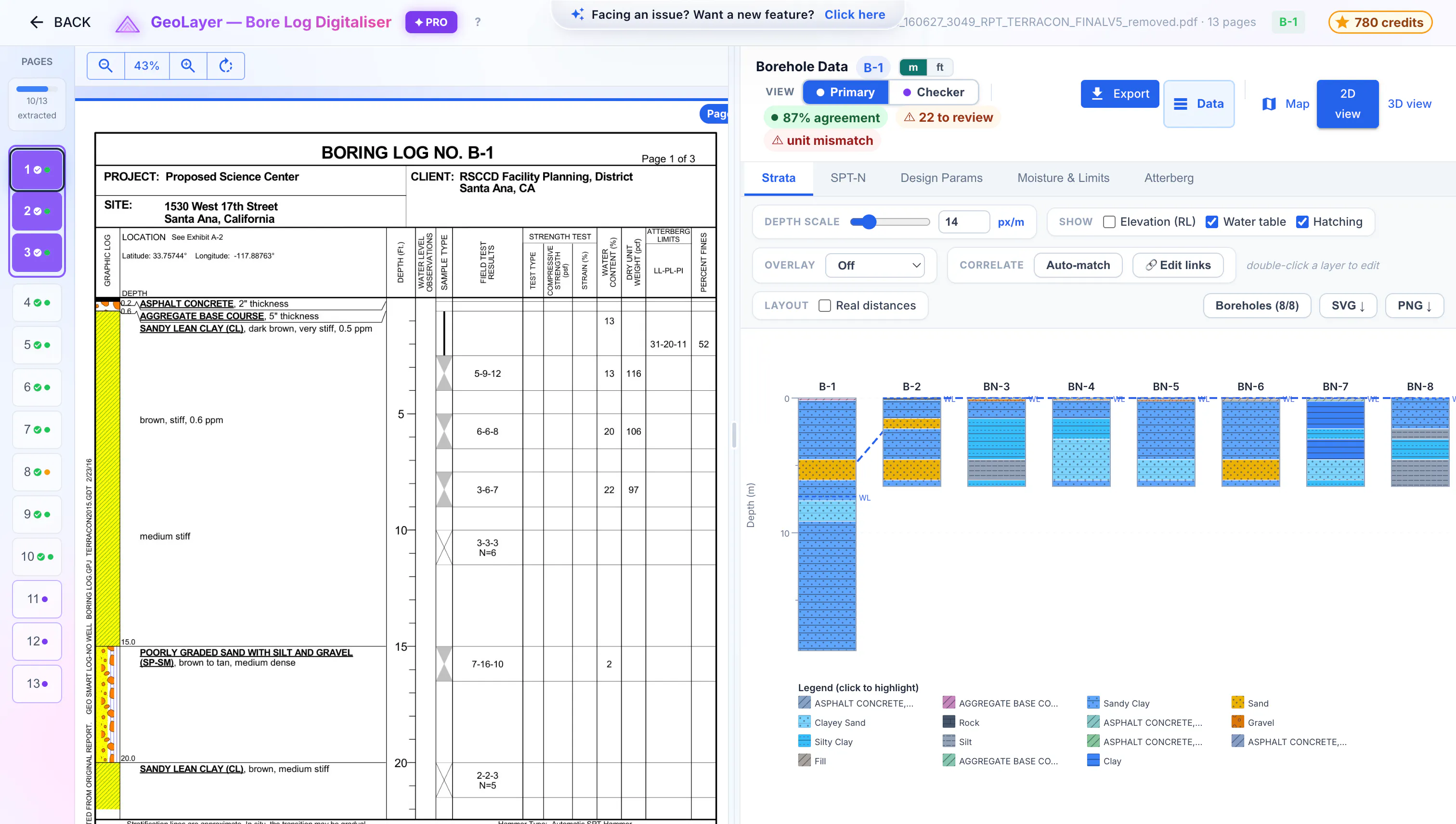Viewport: 1456px width, 824px height.
Task: Switch units to meters
Action: (x=913, y=67)
